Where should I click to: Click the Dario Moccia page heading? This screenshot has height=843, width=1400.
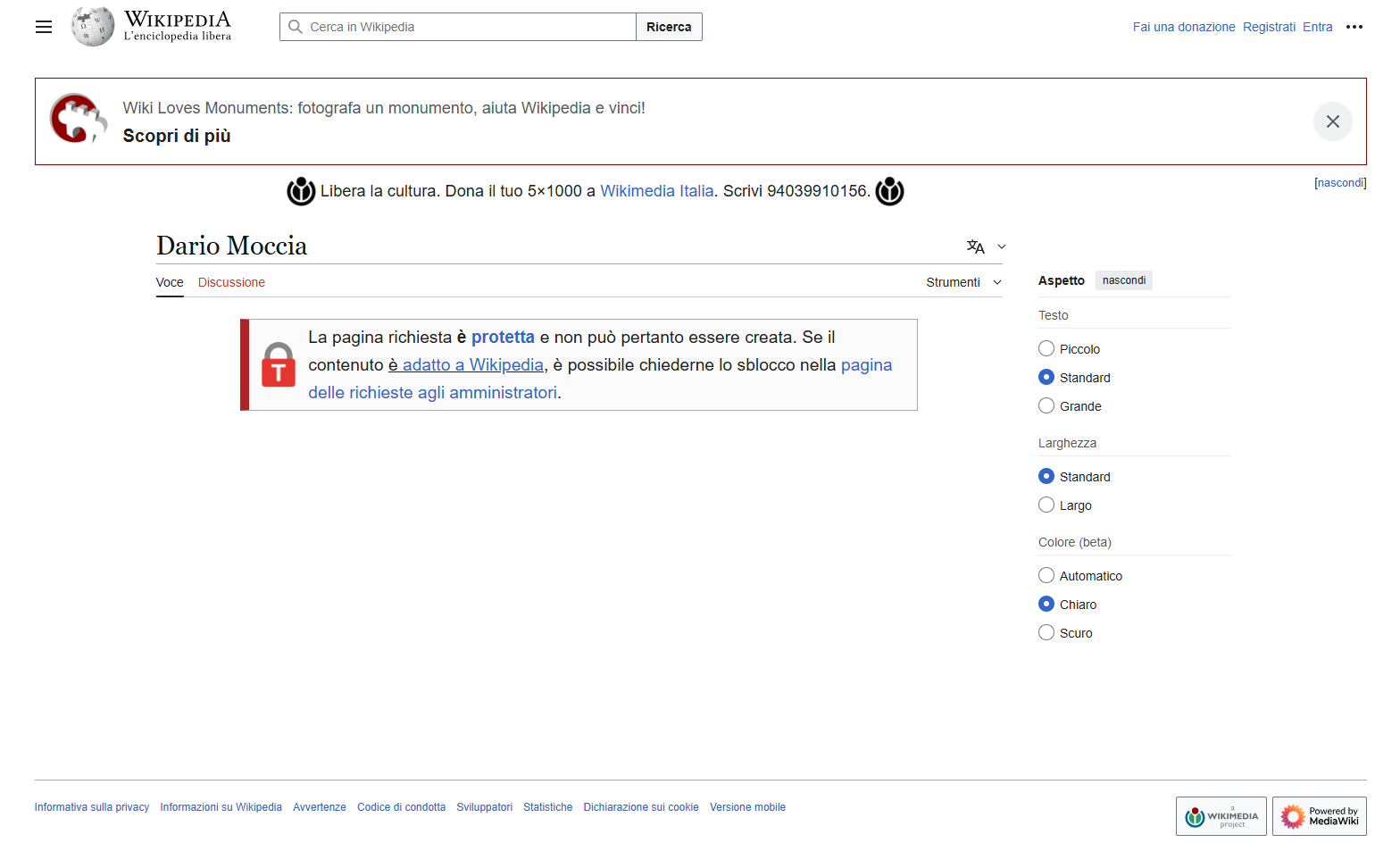click(x=231, y=246)
